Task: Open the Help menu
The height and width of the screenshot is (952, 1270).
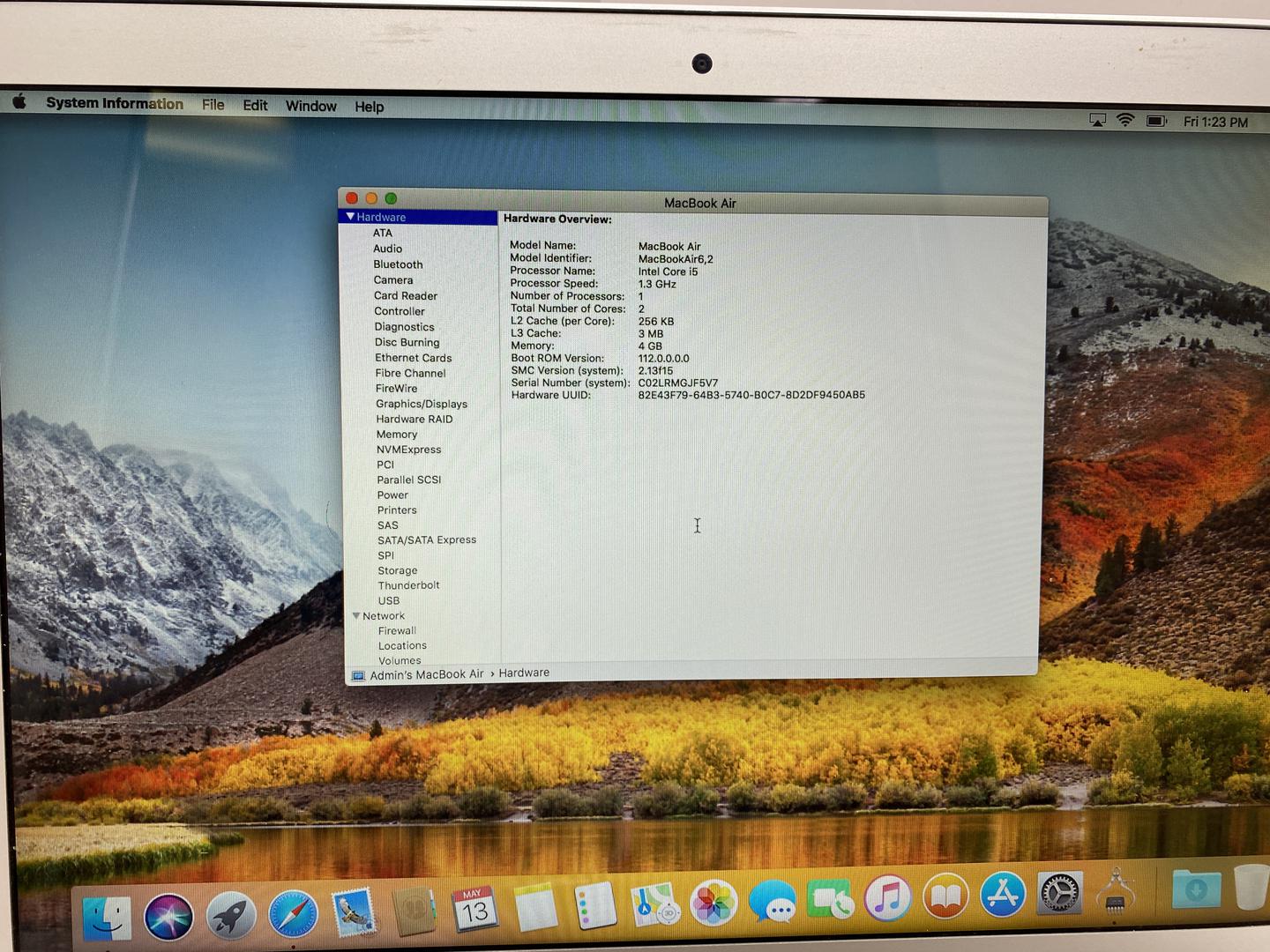Action: 369,107
